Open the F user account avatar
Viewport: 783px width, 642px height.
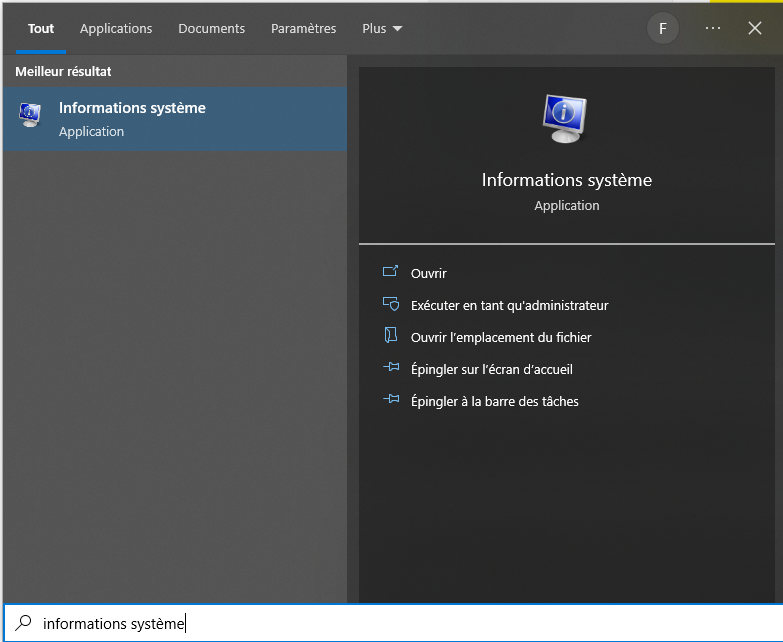[662, 28]
